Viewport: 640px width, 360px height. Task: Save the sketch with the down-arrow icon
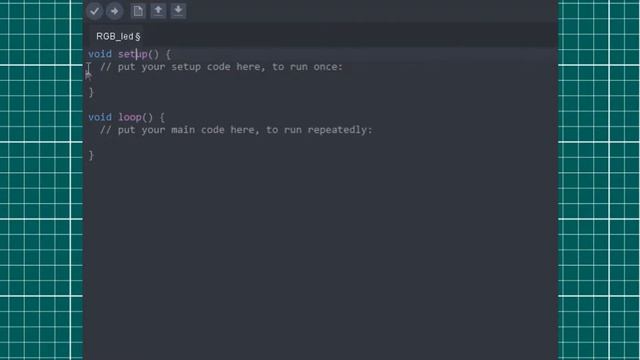(x=178, y=11)
